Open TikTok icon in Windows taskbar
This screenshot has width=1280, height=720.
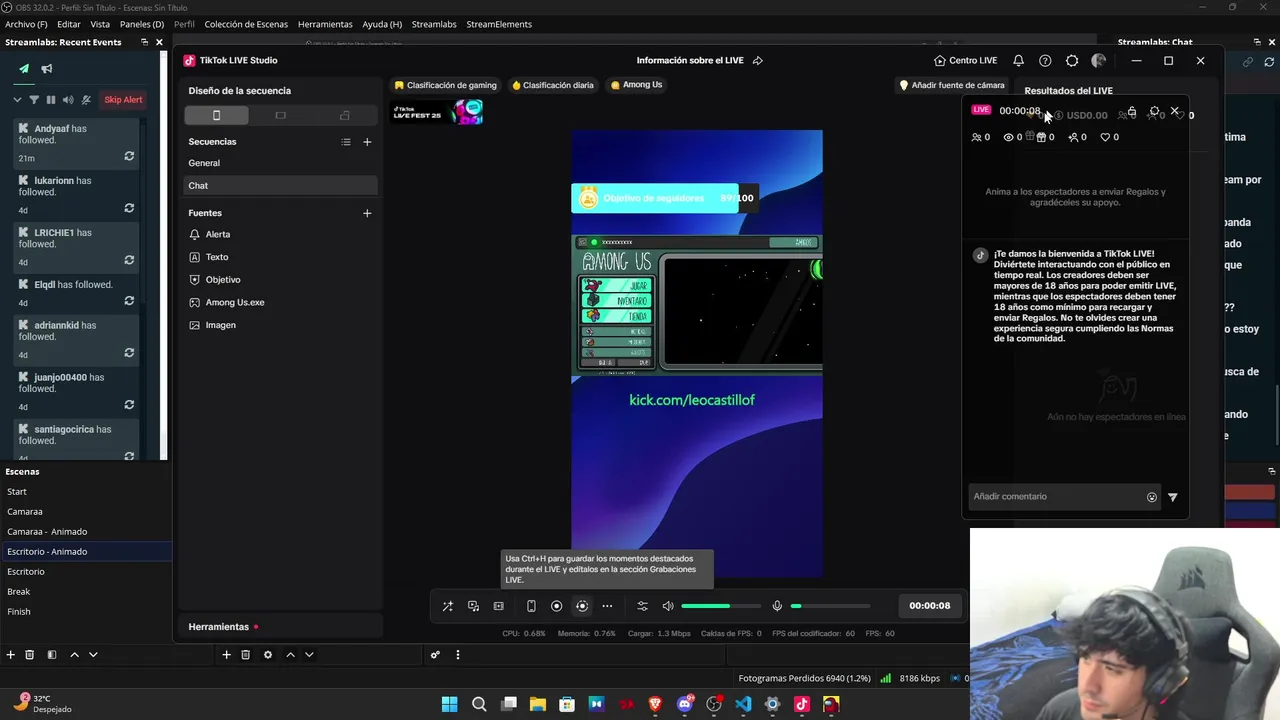[802, 705]
